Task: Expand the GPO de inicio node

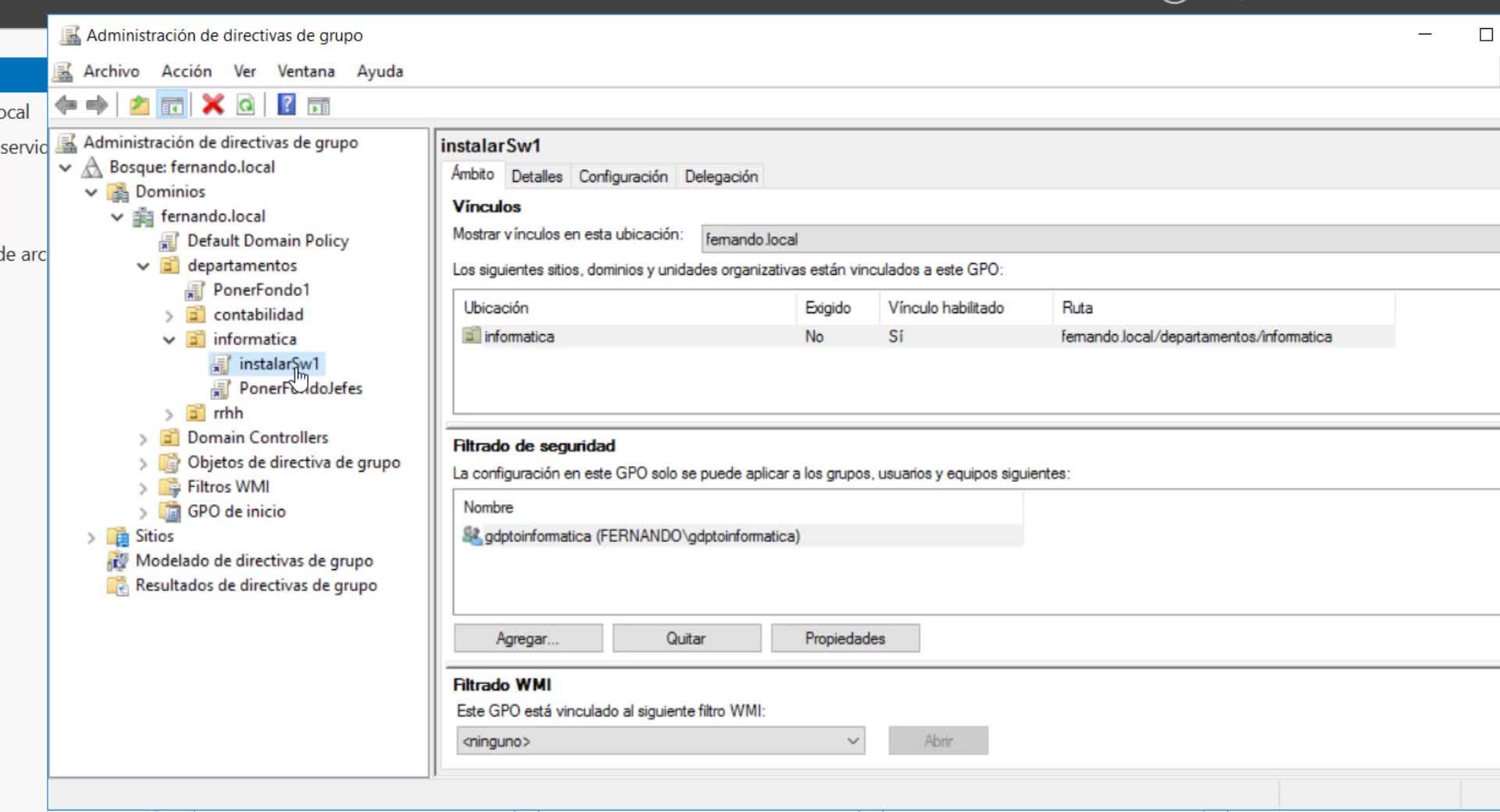Action: point(143,512)
